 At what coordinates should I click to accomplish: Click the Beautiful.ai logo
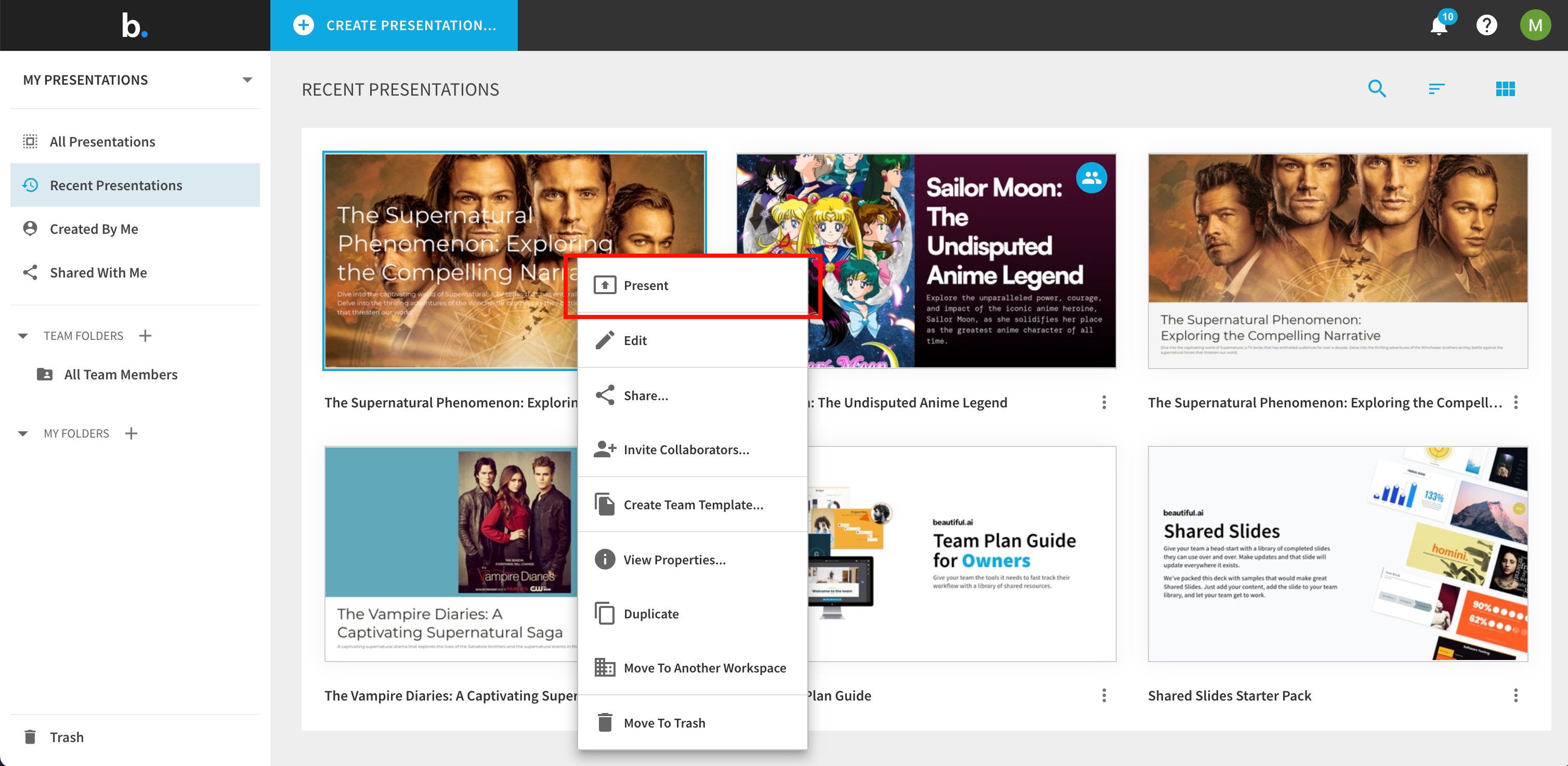coord(134,25)
